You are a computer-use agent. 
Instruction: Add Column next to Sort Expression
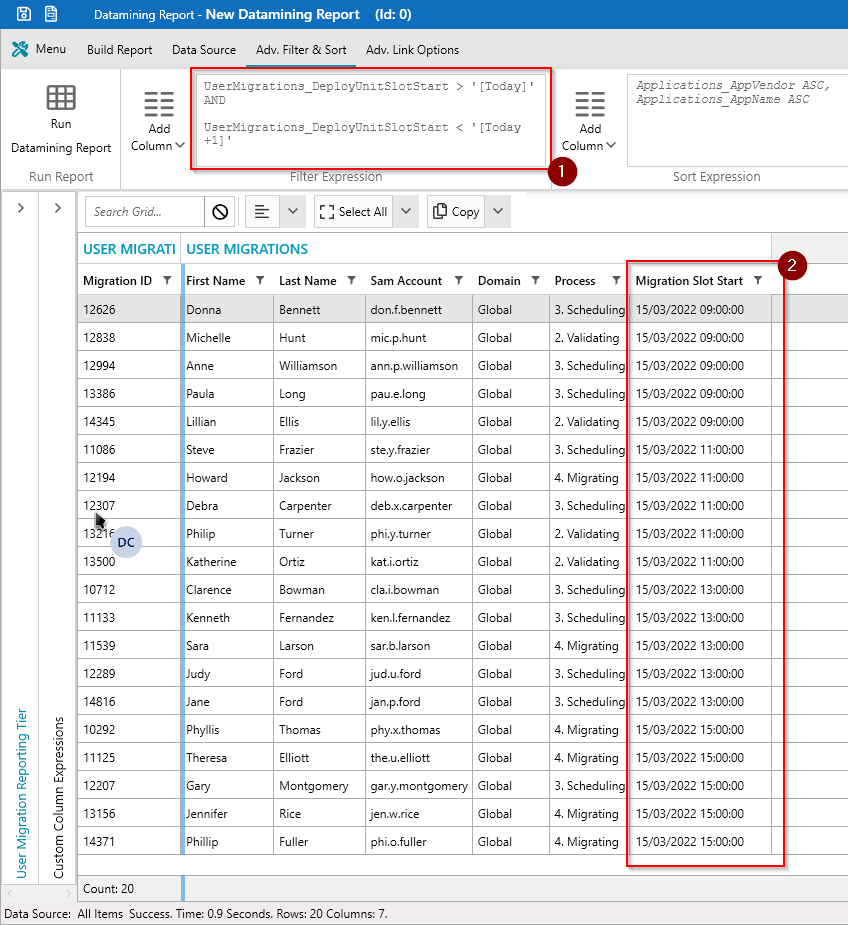point(589,122)
